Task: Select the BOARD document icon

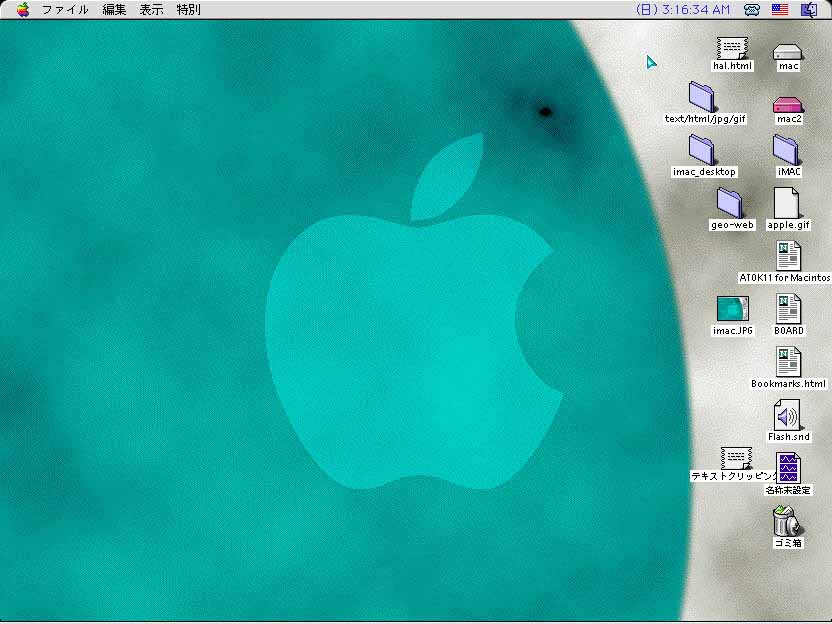Action: point(788,309)
